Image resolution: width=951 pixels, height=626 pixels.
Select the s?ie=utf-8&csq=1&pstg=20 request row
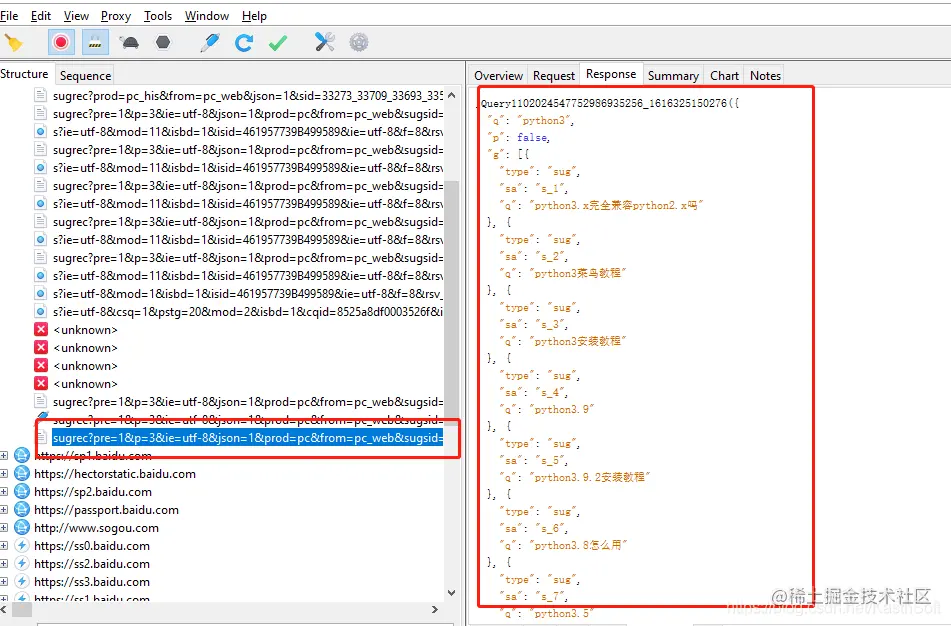(x=247, y=312)
